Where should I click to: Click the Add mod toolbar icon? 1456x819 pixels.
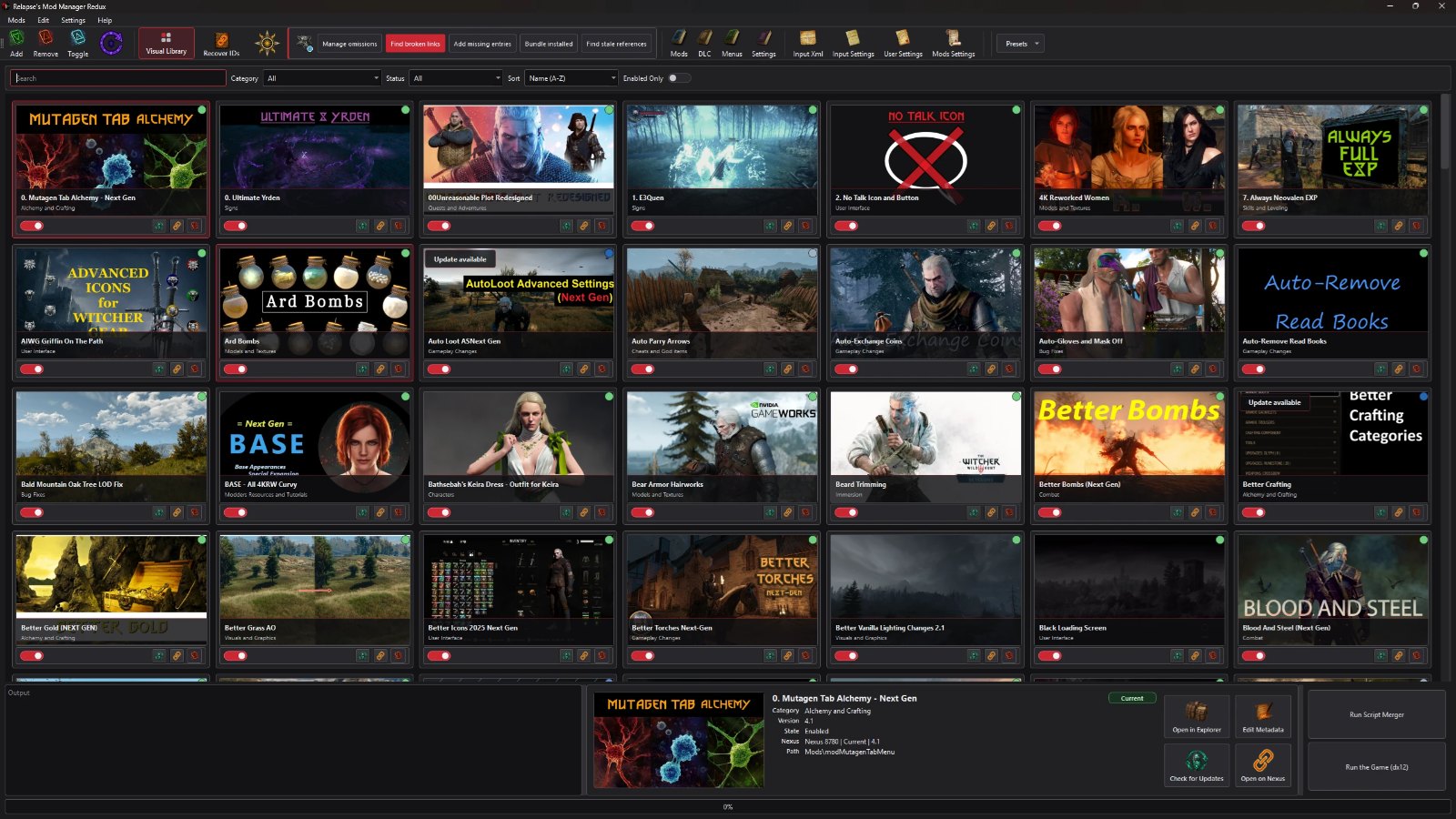[16, 43]
